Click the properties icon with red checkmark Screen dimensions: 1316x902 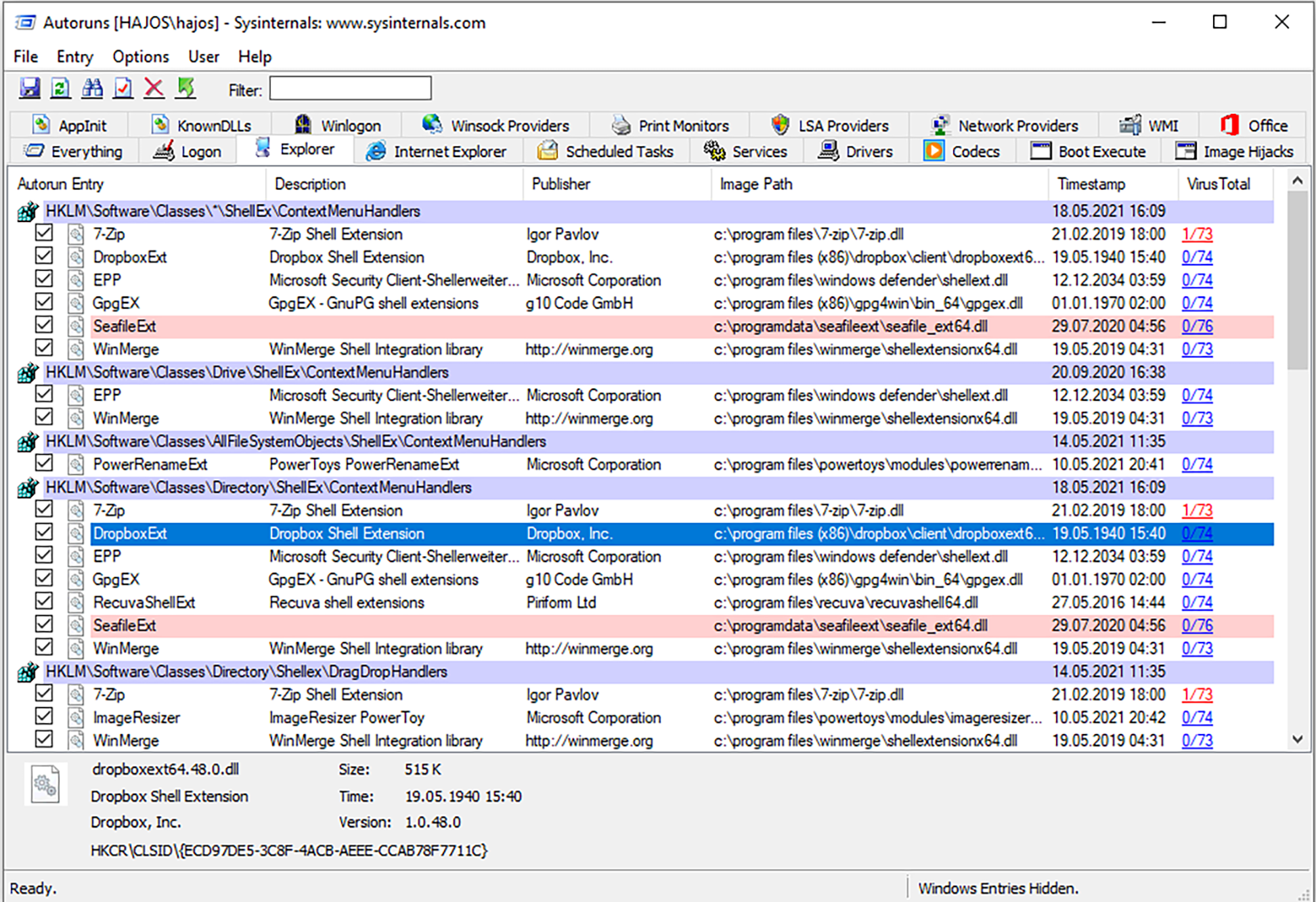coord(123,88)
